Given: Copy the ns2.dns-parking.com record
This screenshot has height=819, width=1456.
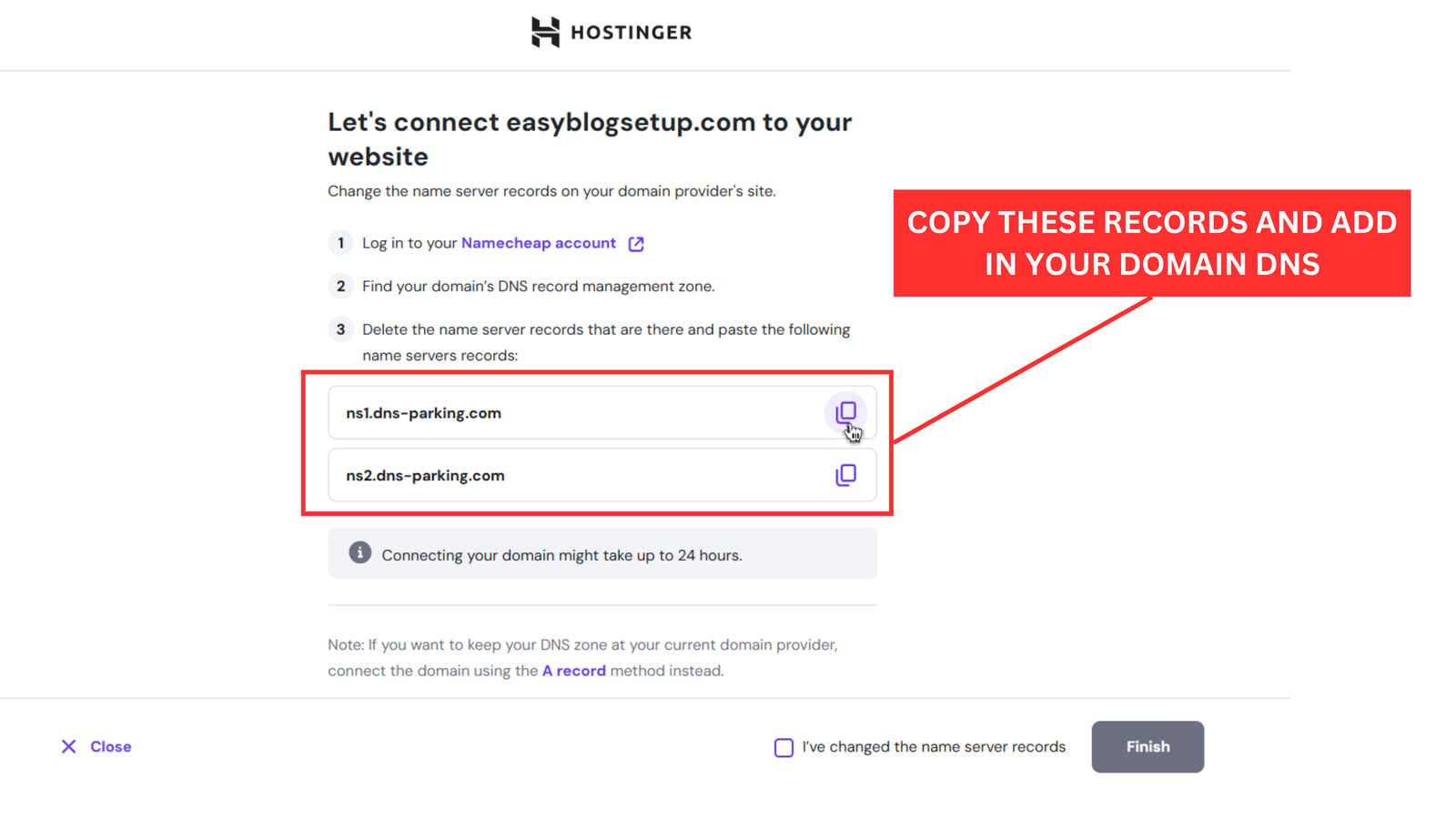Looking at the screenshot, I should (845, 475).
